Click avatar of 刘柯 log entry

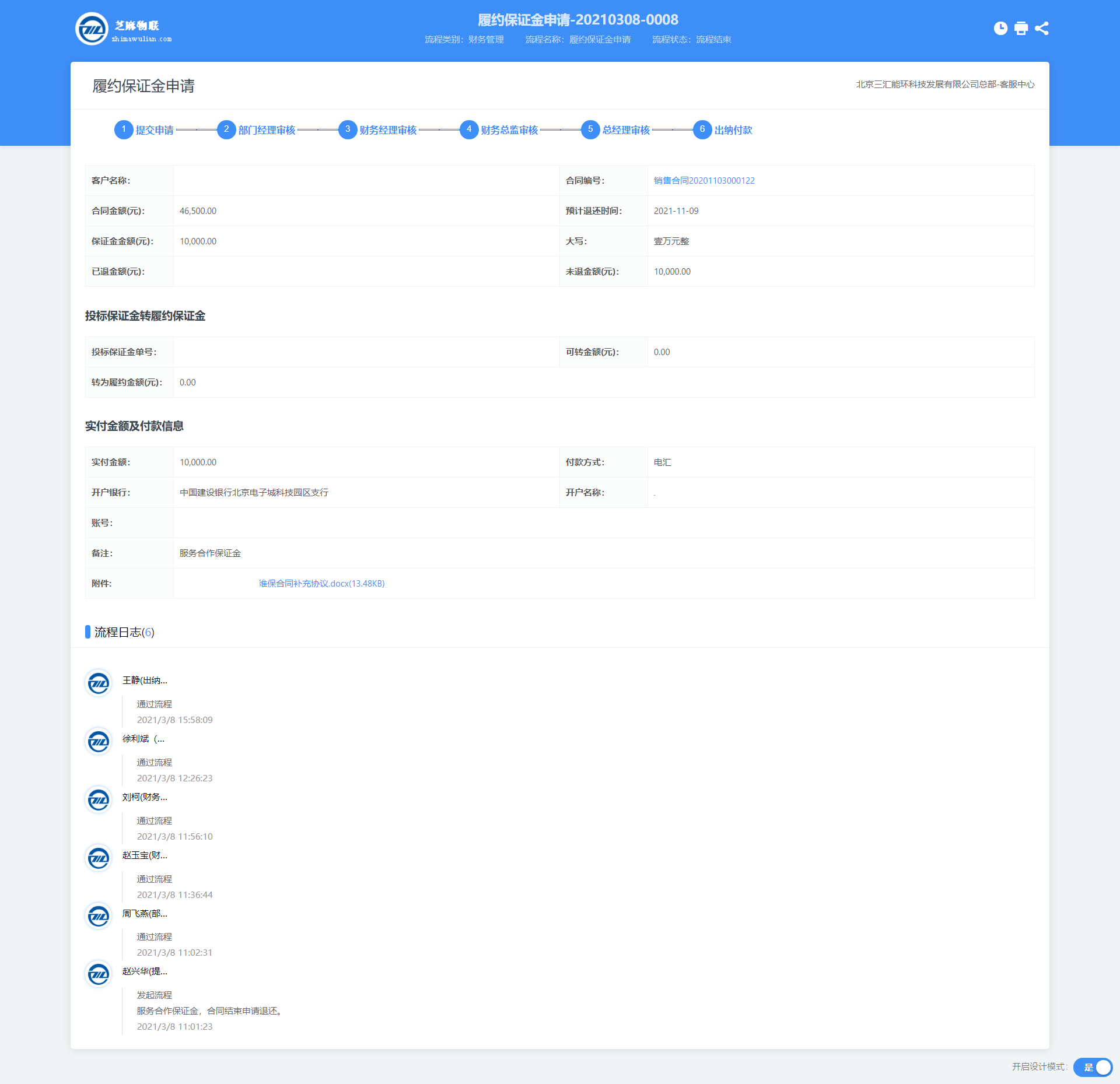pos(99,799)
